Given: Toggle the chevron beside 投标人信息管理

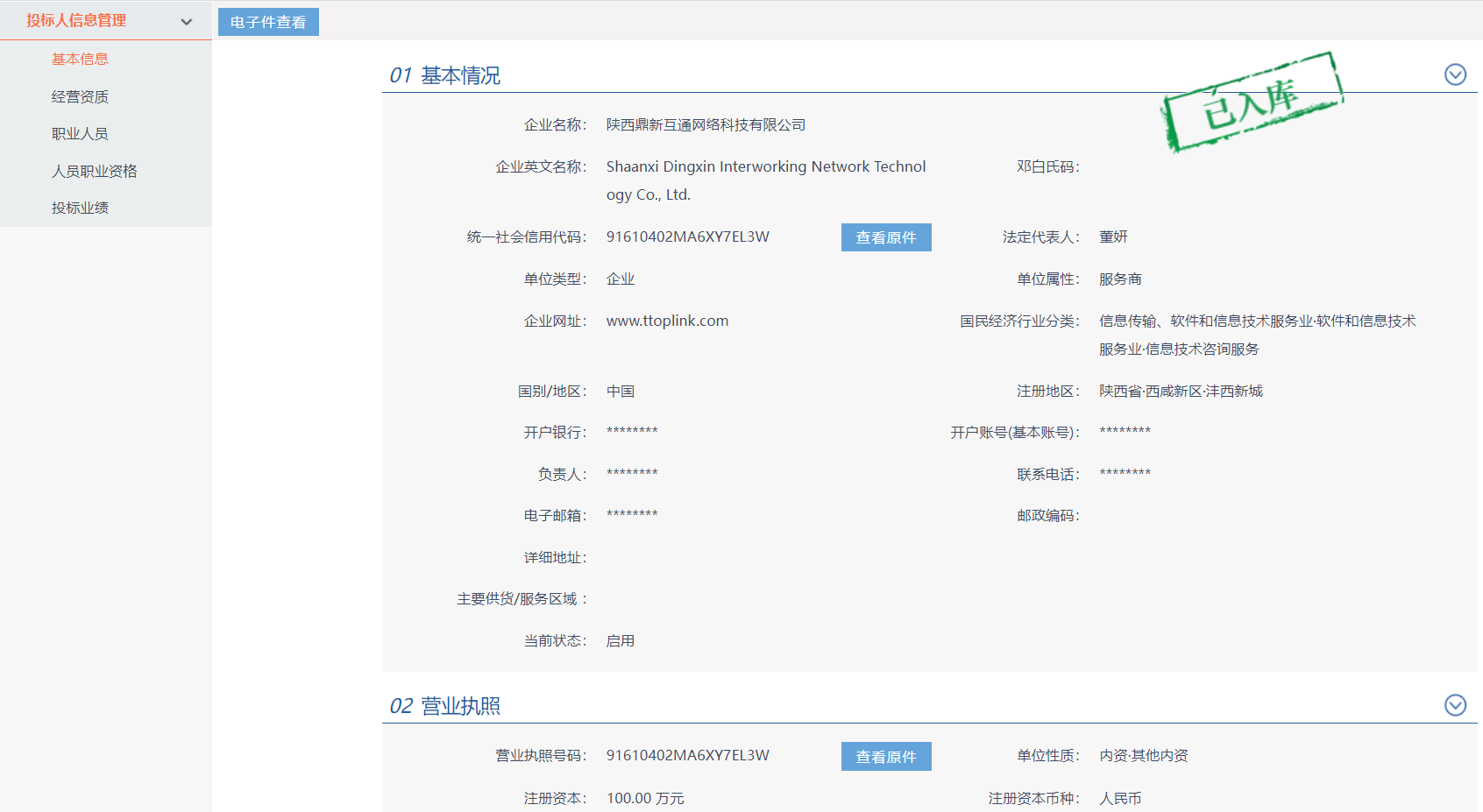Looking at the screenshot, I should (186, 22).
